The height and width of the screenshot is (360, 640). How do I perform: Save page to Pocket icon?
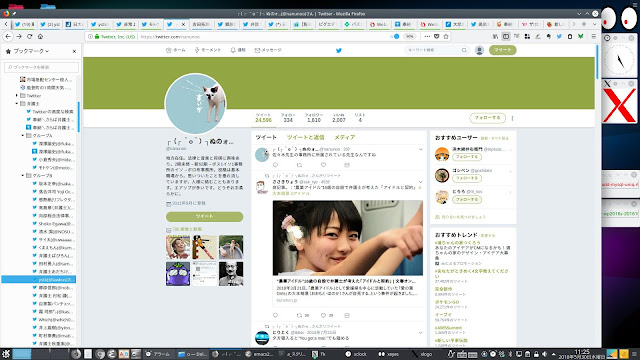[436, 36]
